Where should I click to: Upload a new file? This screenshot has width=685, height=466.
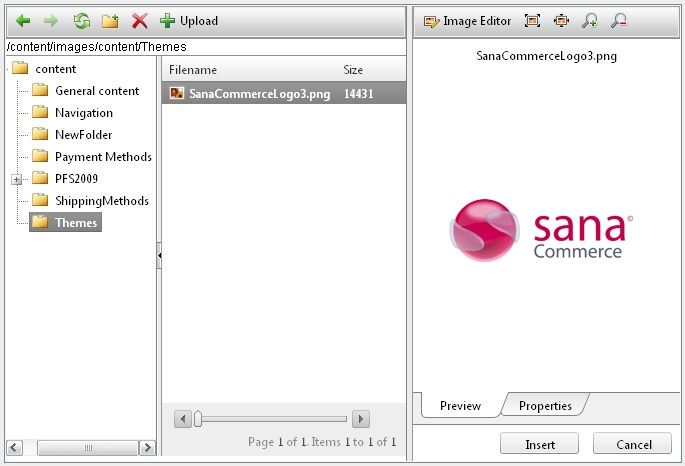point(189,21)
